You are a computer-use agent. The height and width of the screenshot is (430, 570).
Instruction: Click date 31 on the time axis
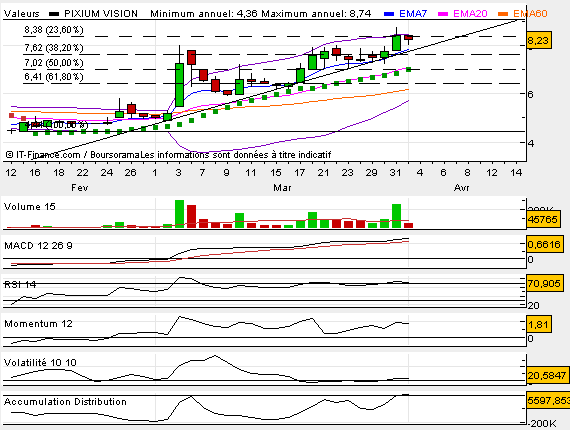pos(396,172)
